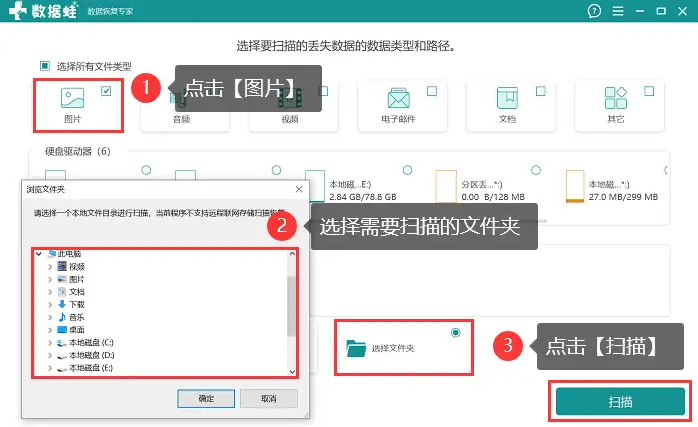698x427 pixels.
Task: Click the 视频 folder icon in tree
Action: tap(62, 266)
